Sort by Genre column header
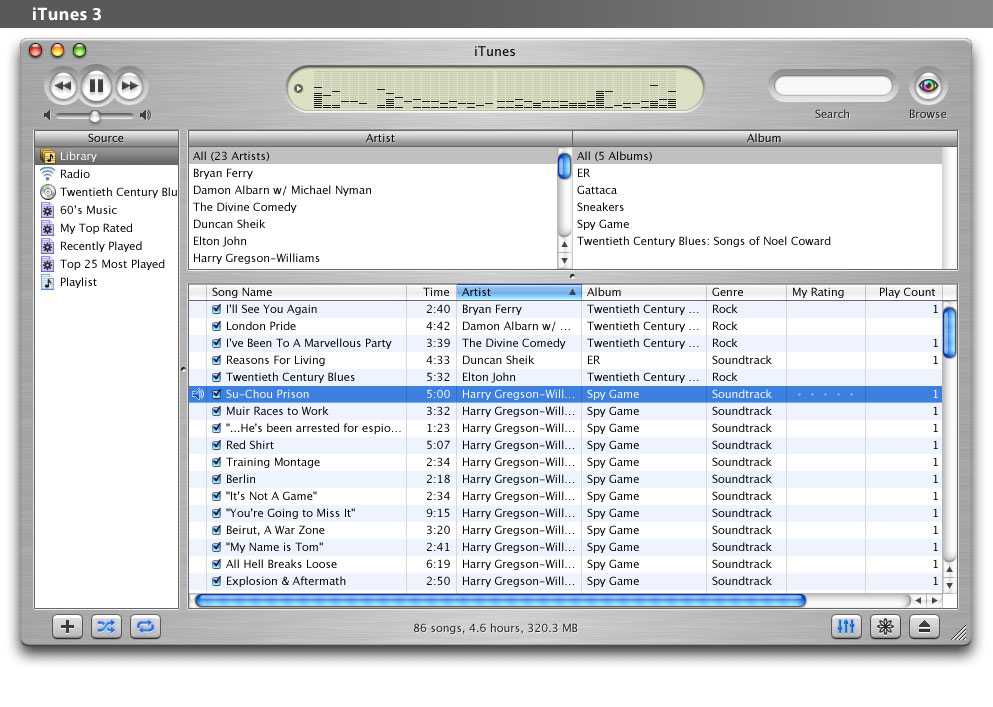This screenshot has height=707, width=993. coord(746,292)
